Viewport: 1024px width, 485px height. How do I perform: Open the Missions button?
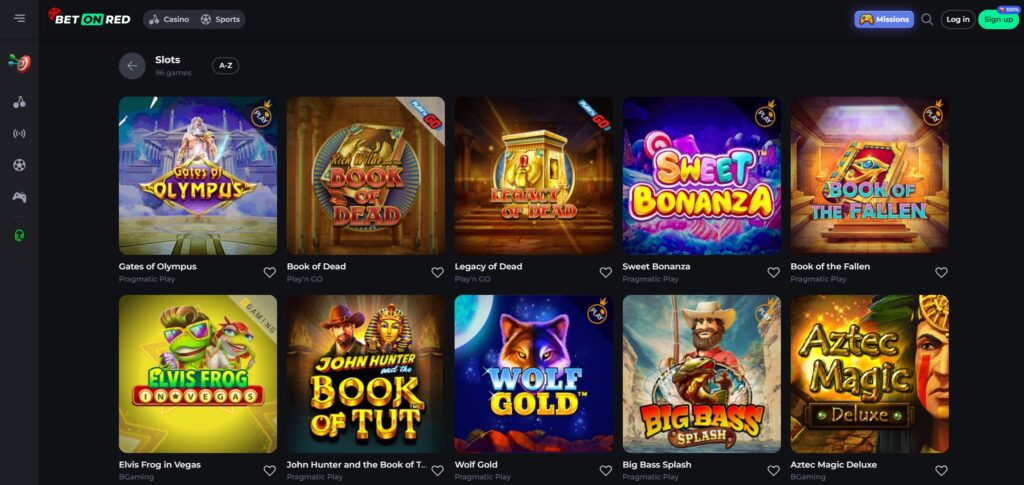884,20
